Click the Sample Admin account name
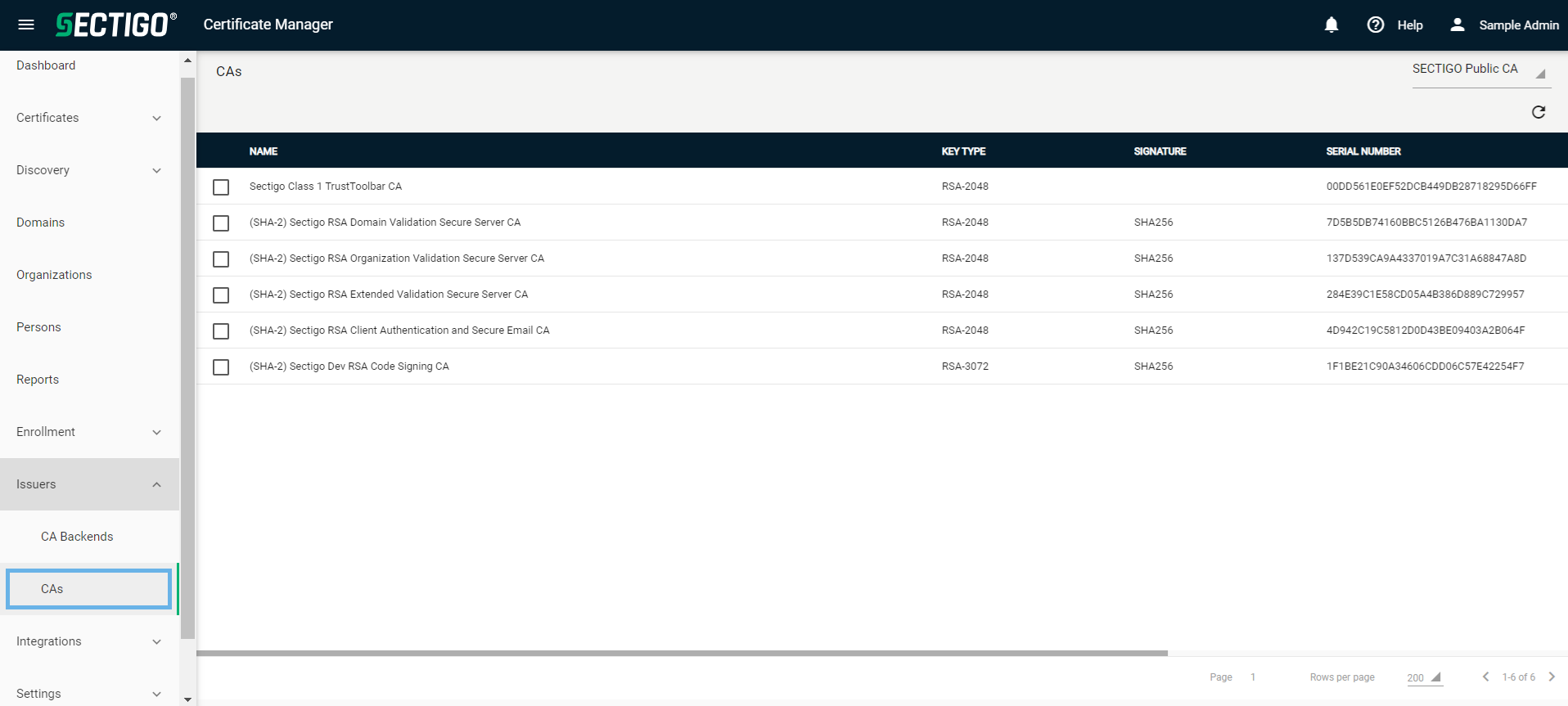The height and width of the screenshot is (706, 1568). [1519, 25]
